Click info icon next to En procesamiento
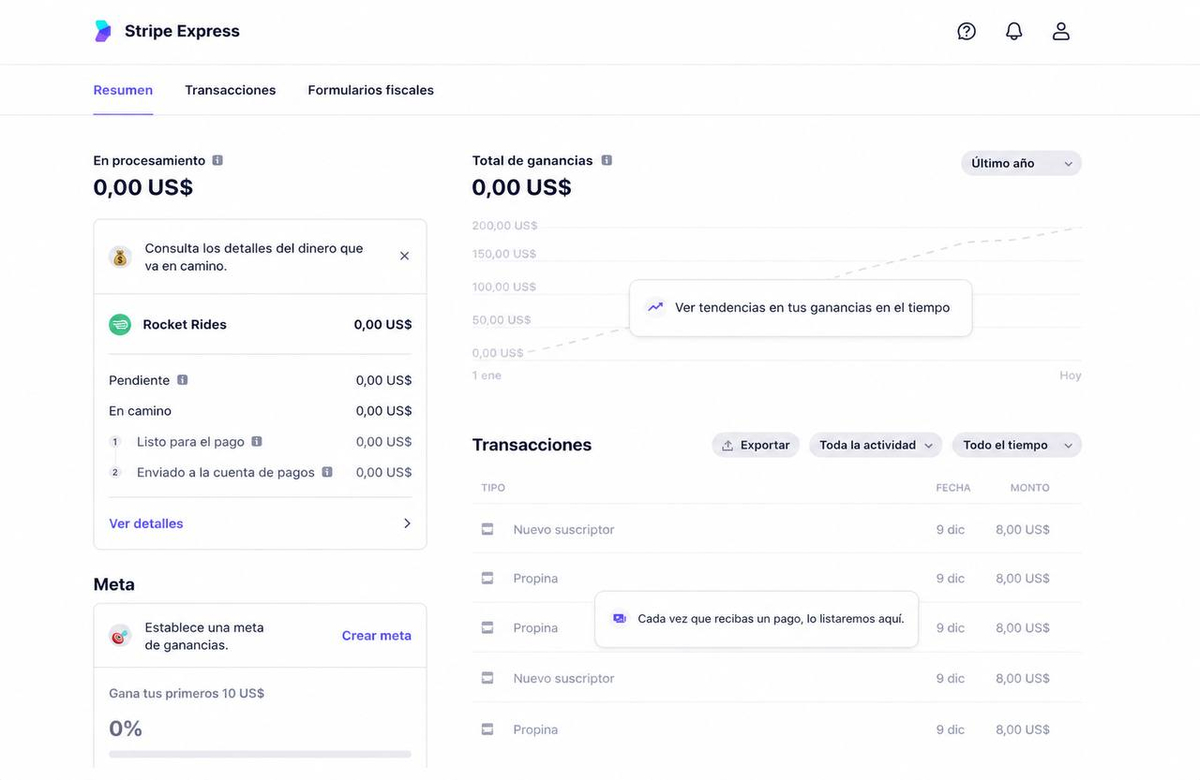Screen dimensions: 1200x780 [x=217, y=160]
